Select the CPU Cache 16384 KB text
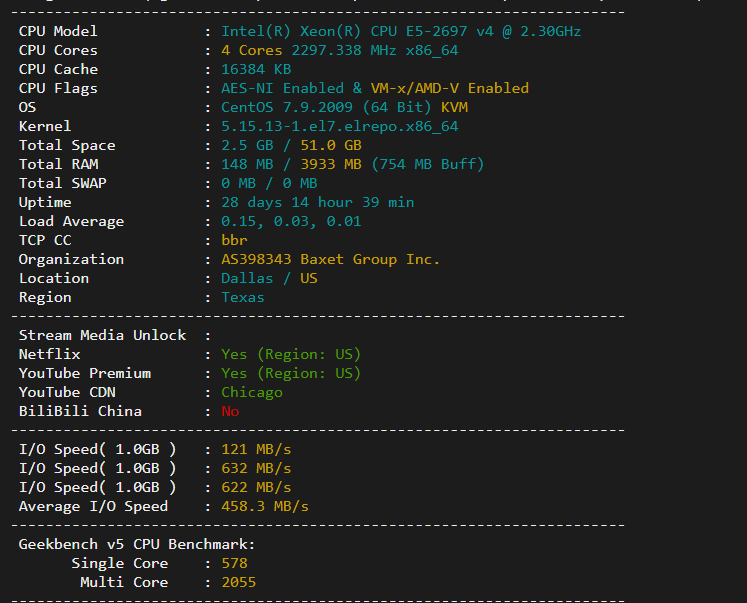Screen dimensions: 747x603 pos(256,70)
